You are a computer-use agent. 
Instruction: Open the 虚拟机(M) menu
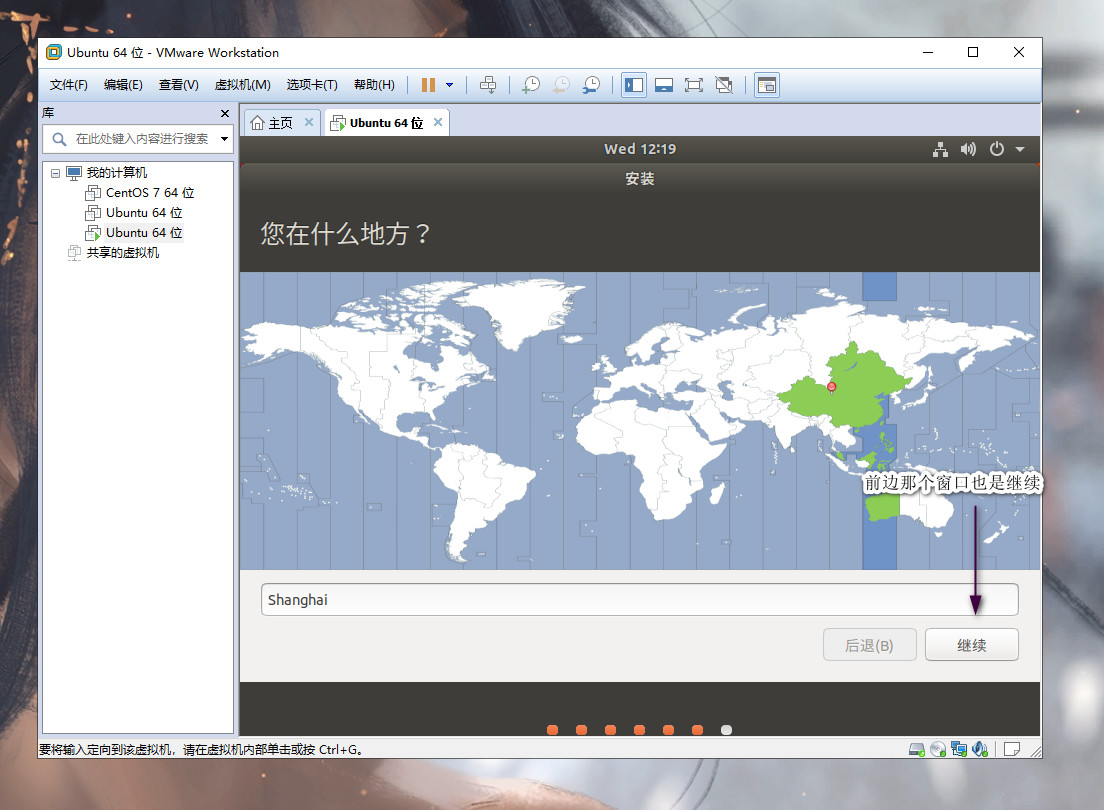[x=242, y=85]
